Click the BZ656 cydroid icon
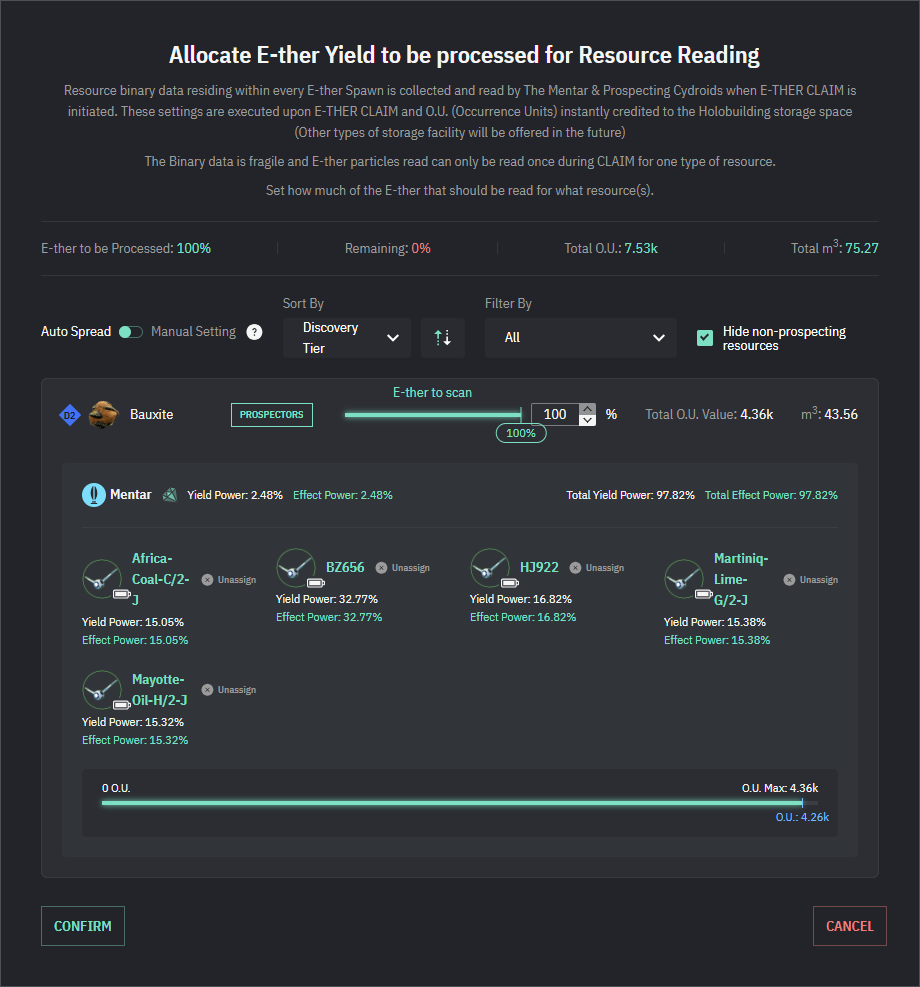920x987 pixels. click(x=296, y=568)
